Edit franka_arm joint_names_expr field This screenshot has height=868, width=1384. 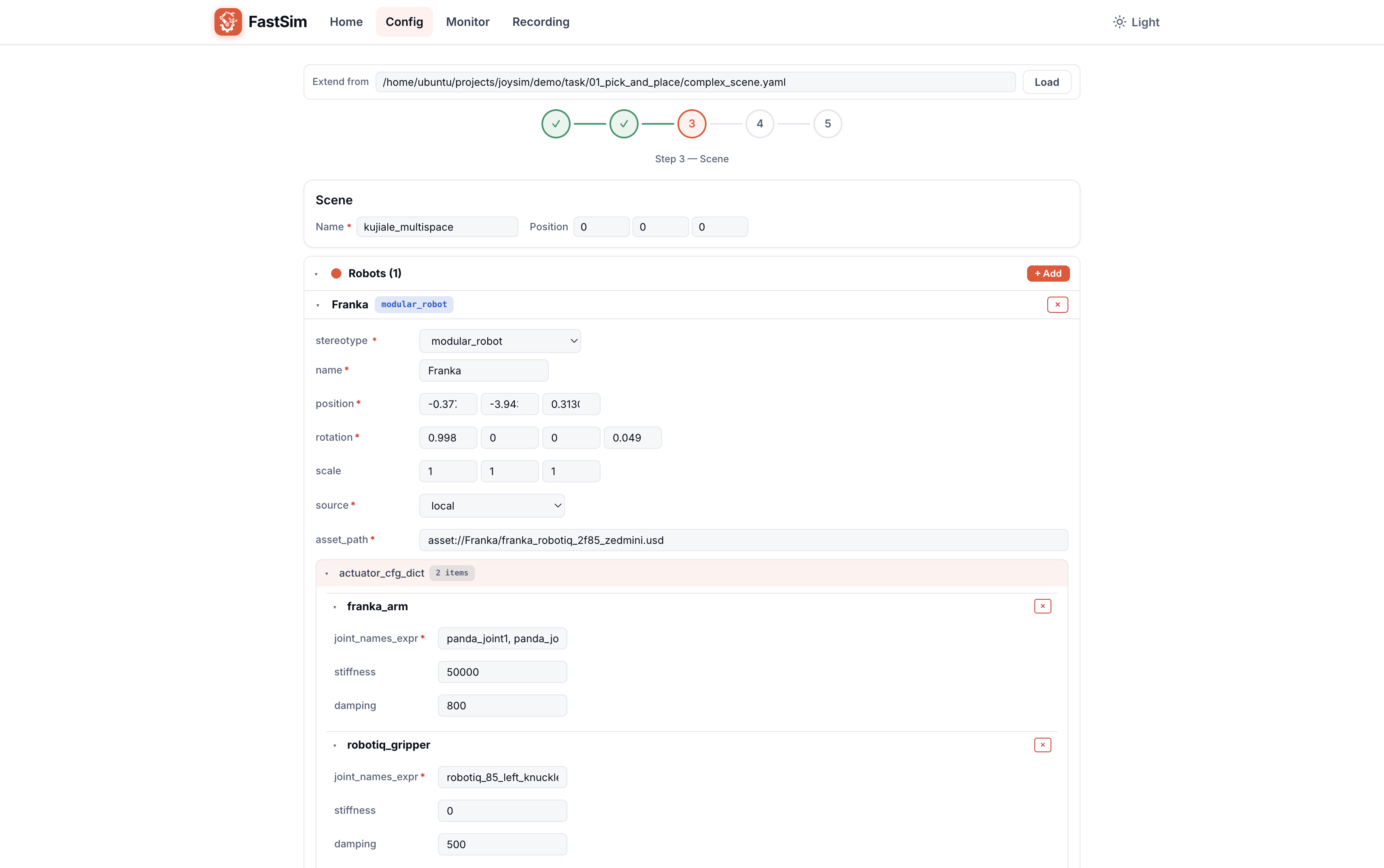(x=502, y=639)
